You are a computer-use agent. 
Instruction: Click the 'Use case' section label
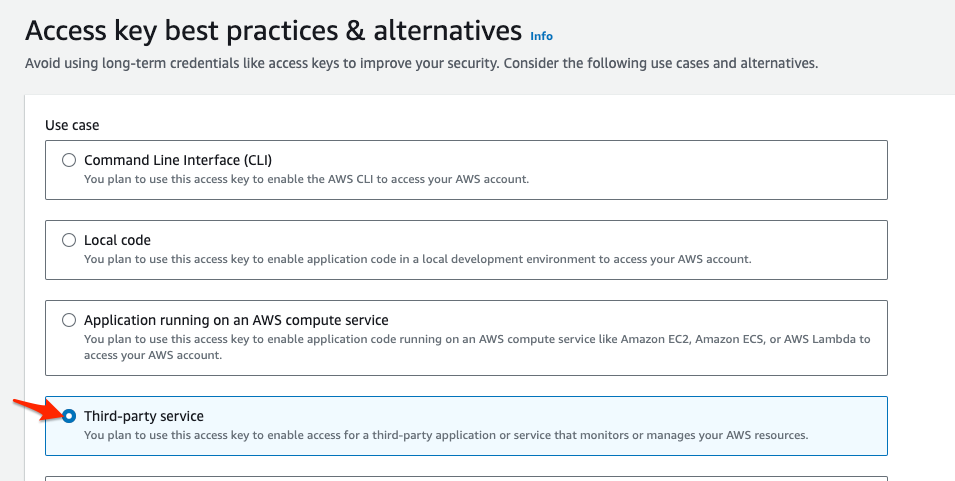72,125
